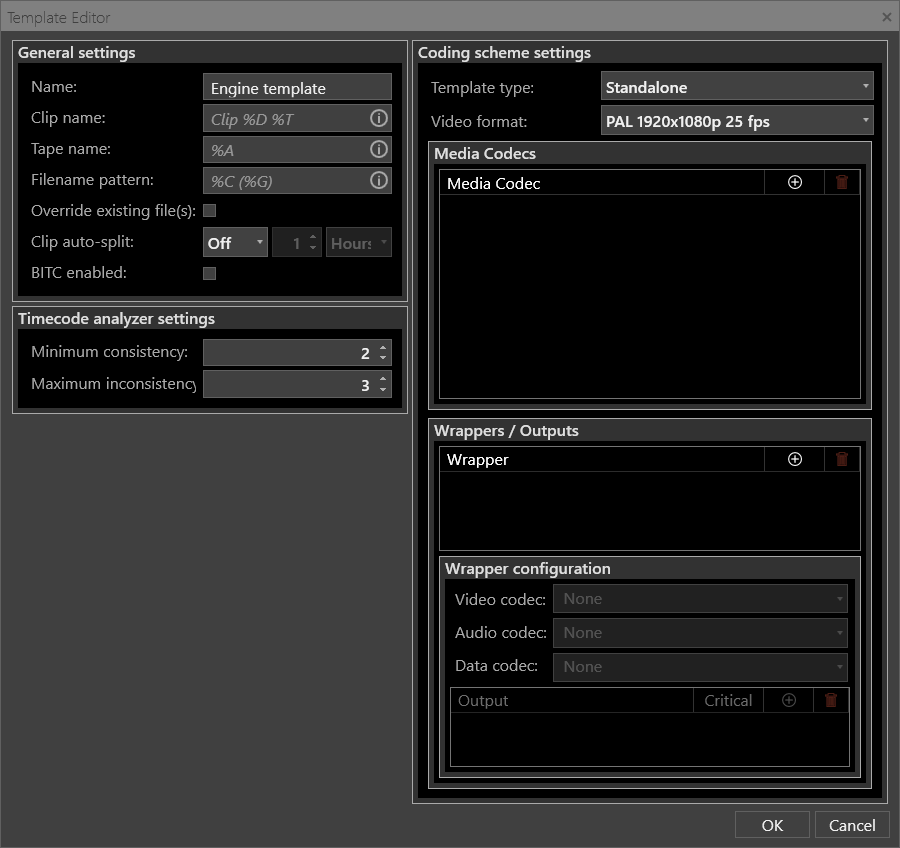Close the Template Editor window

click(886, 17)
